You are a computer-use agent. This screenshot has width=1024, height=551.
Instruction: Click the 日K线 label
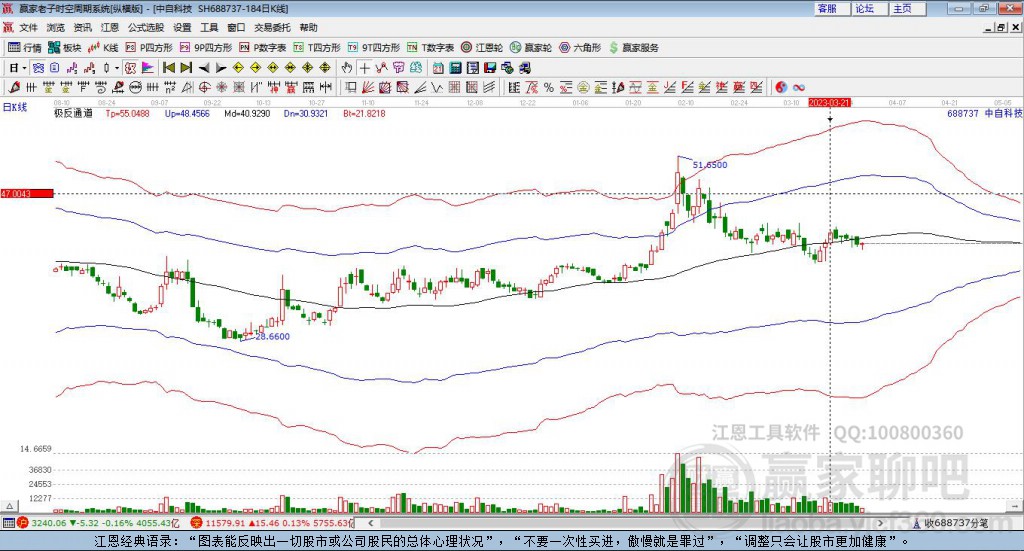(14, 107)
